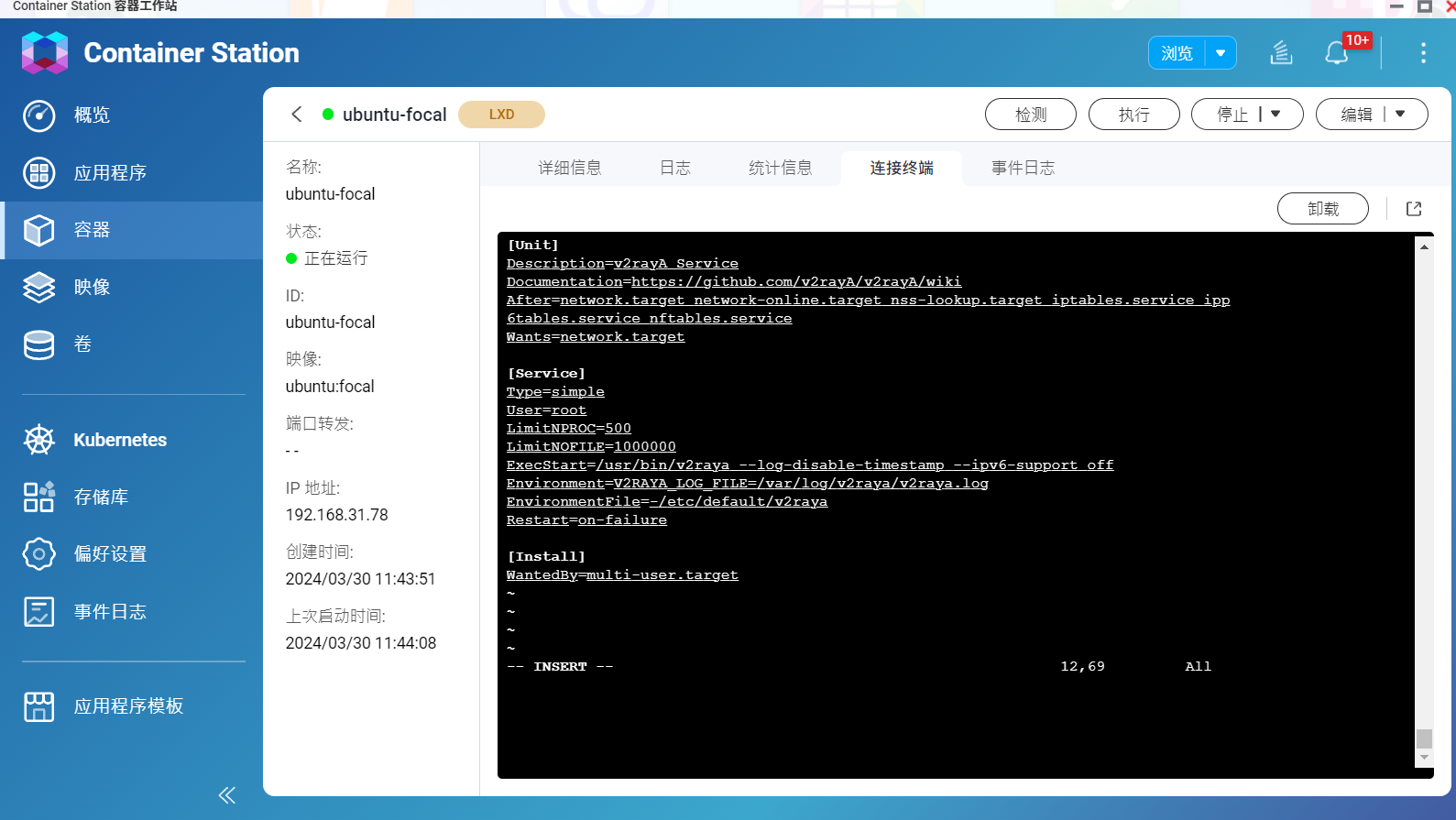
Task: Click the terminal vertical scrollbar thumb
Action: click(x=1424, y=738)
